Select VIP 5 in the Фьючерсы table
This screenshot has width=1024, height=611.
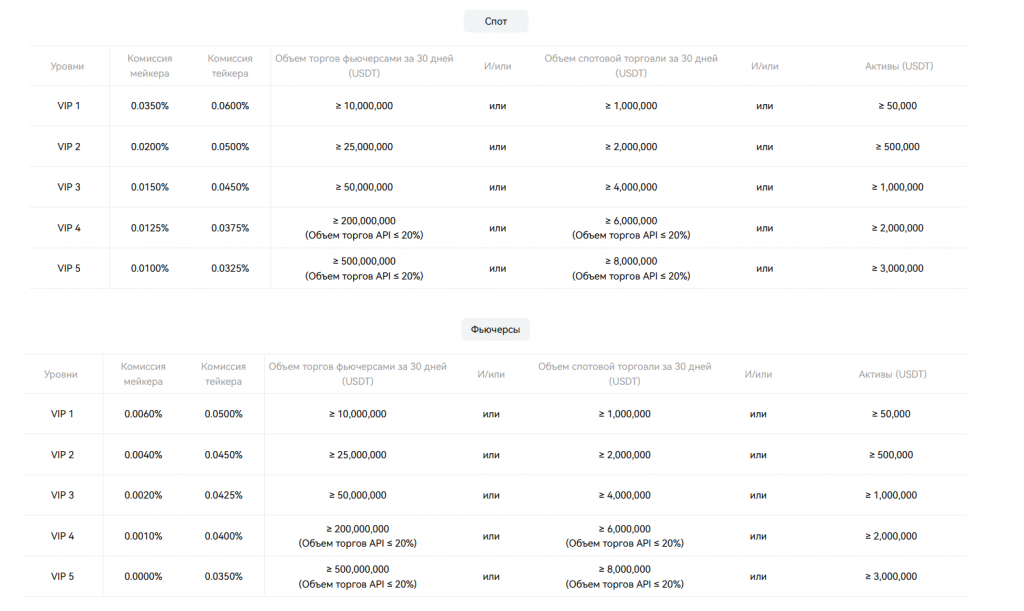click(x=63, y=576)
